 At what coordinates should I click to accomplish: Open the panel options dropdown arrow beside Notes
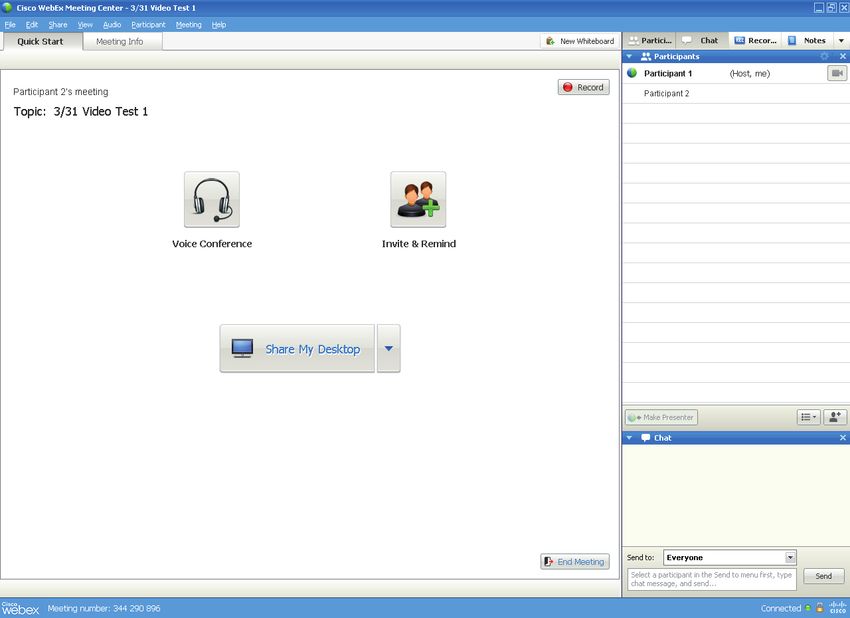[841, 41]
